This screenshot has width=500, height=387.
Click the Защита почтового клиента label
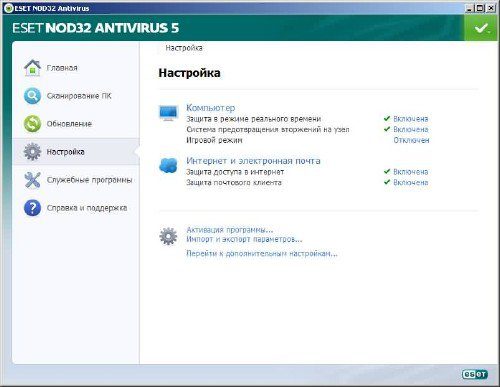pyautogui.click(x=234, y=183)
